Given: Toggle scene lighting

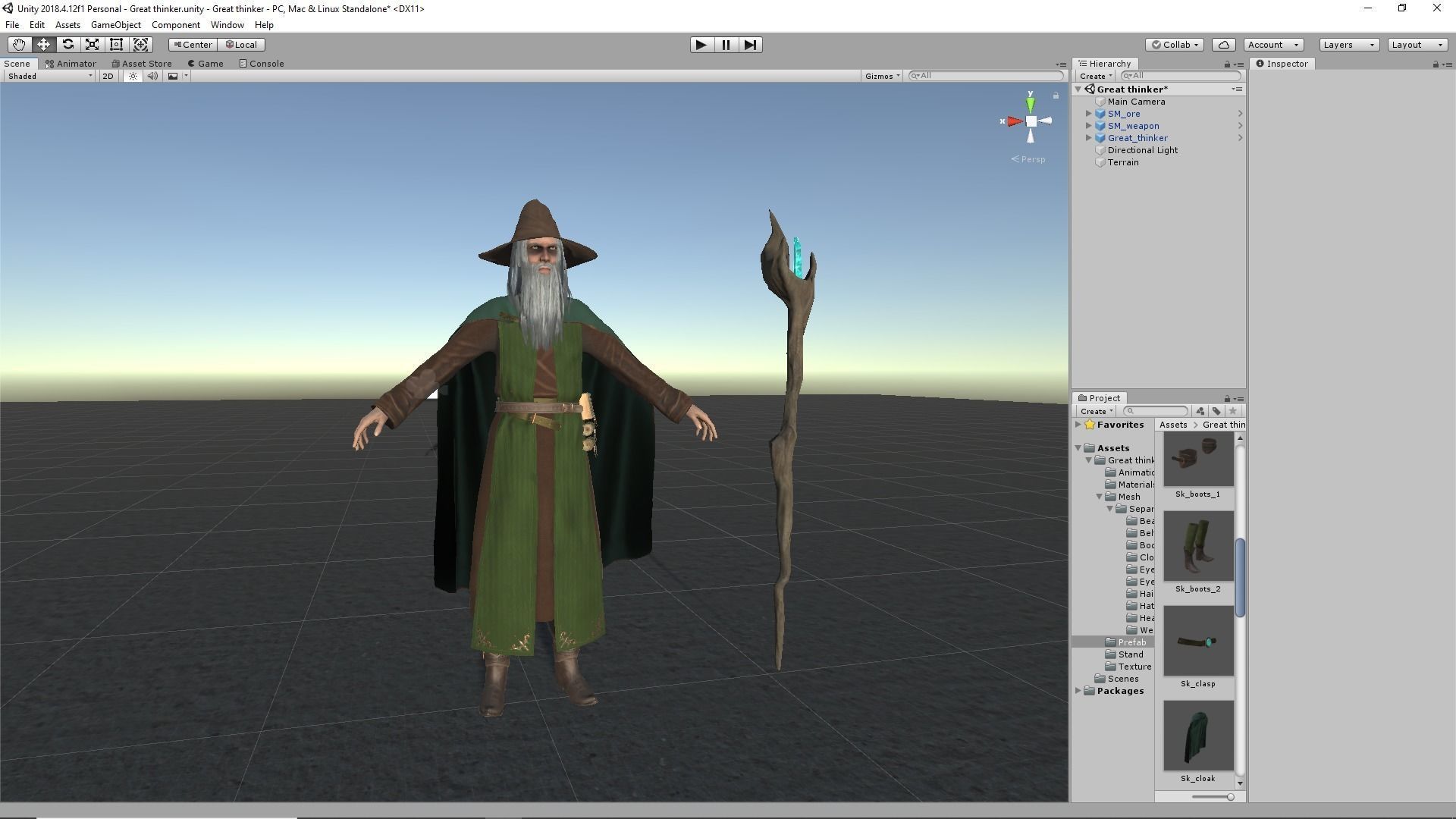Looking at the screenshot, I should click(x=133, y=76).
